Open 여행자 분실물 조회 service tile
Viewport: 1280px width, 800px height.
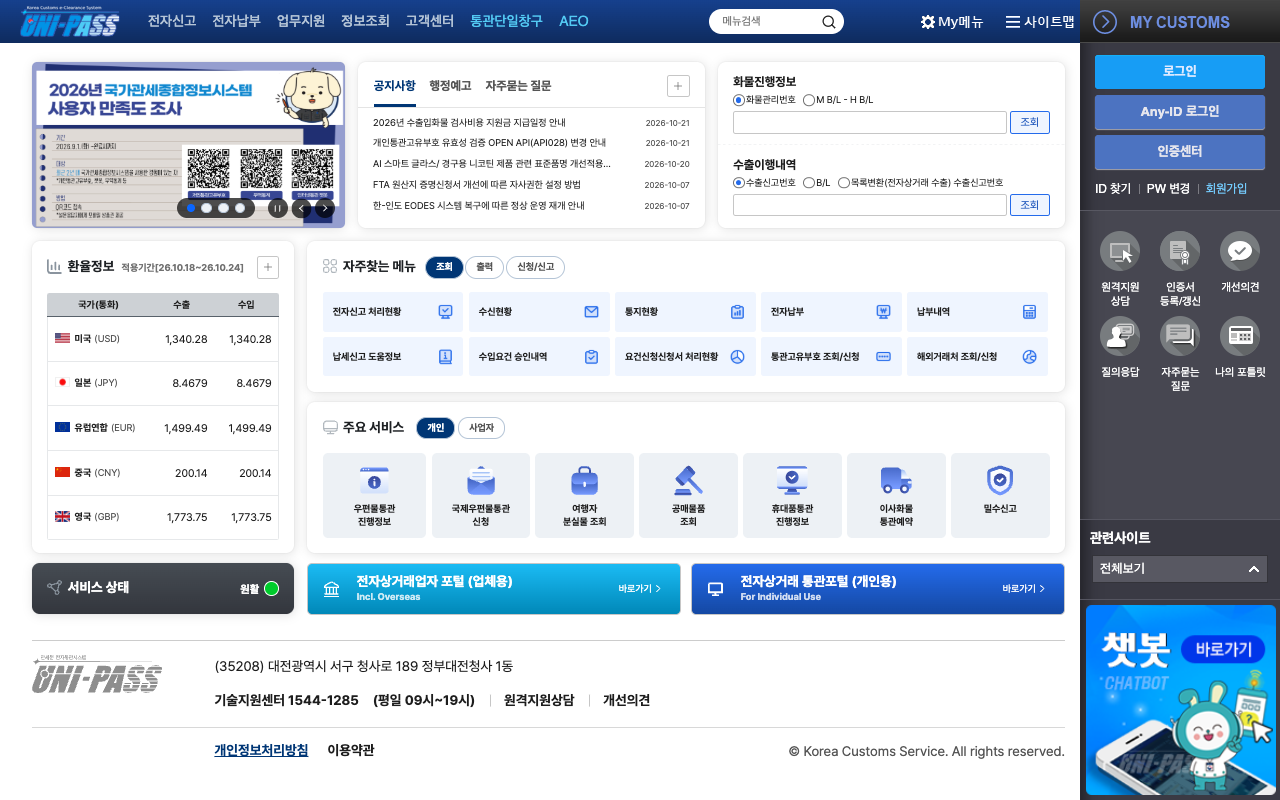(x=584, y=495)
